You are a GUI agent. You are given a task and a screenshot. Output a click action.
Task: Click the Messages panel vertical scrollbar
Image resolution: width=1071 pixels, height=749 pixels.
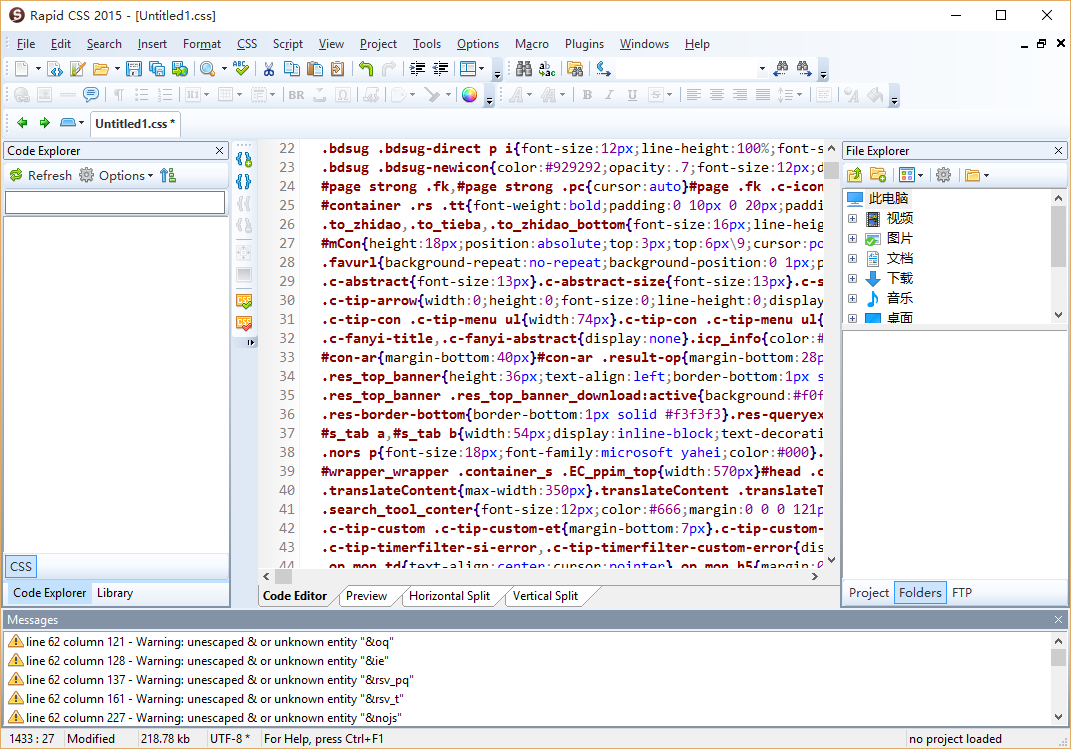click(x=1058, y=679)
